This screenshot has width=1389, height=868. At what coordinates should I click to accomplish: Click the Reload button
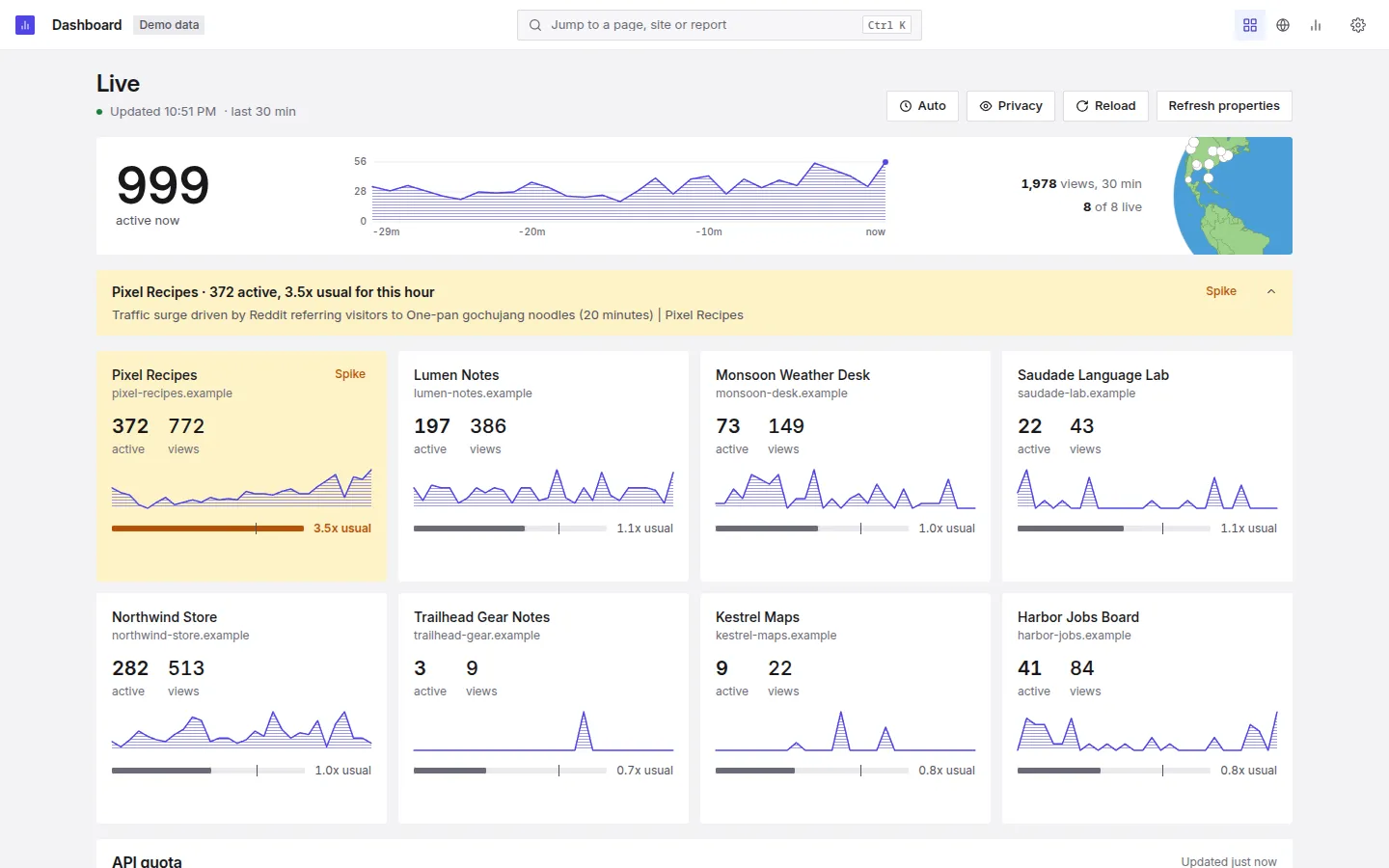pyautogui.click(x=1105, y=106)
